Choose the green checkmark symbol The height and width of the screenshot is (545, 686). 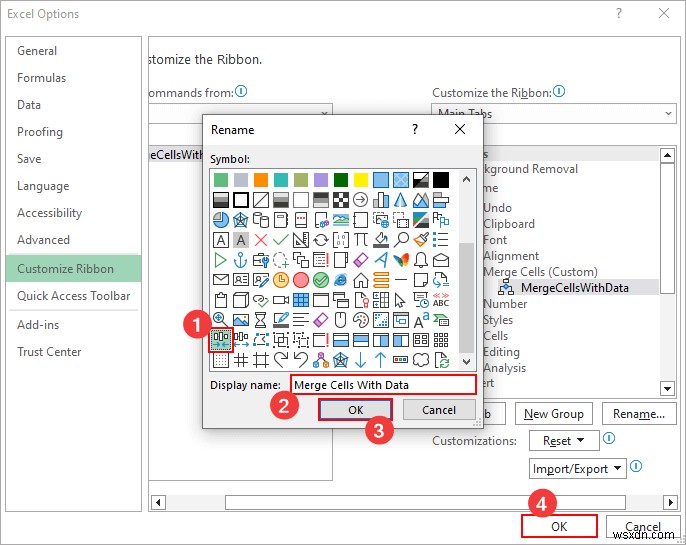[280, 240]
